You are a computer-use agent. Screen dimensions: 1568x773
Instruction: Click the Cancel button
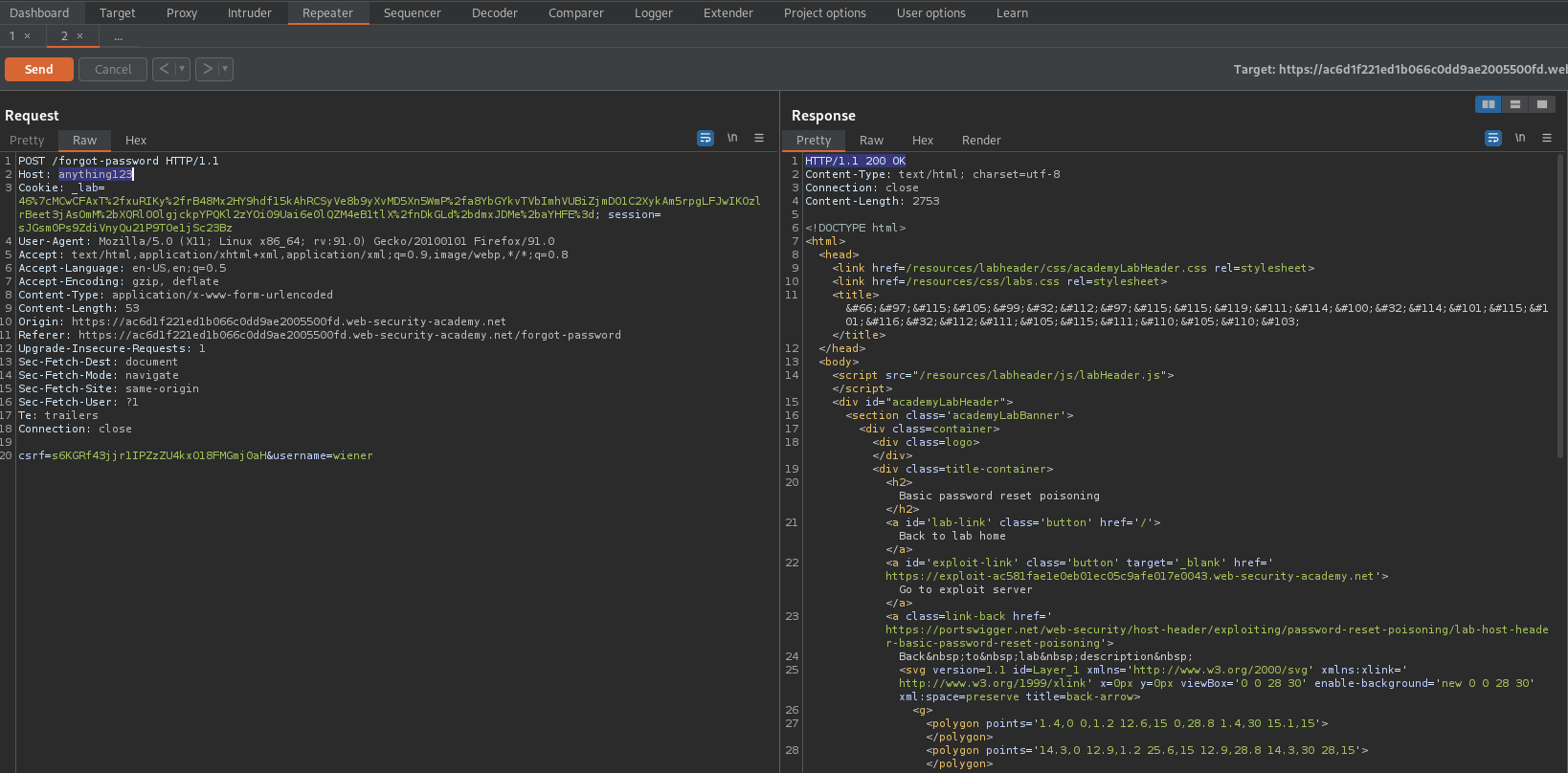113,69
